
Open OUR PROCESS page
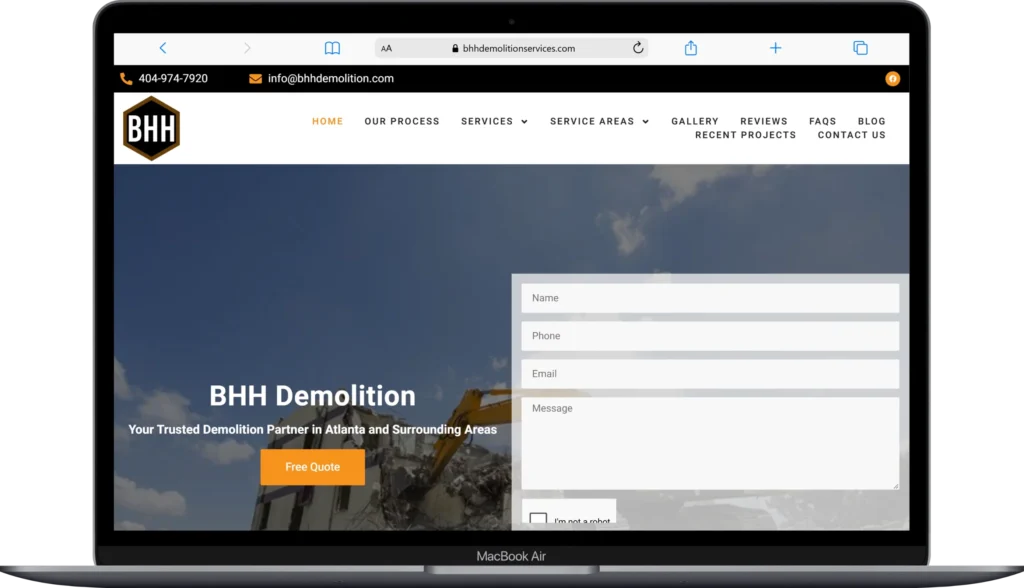[402, 122]
